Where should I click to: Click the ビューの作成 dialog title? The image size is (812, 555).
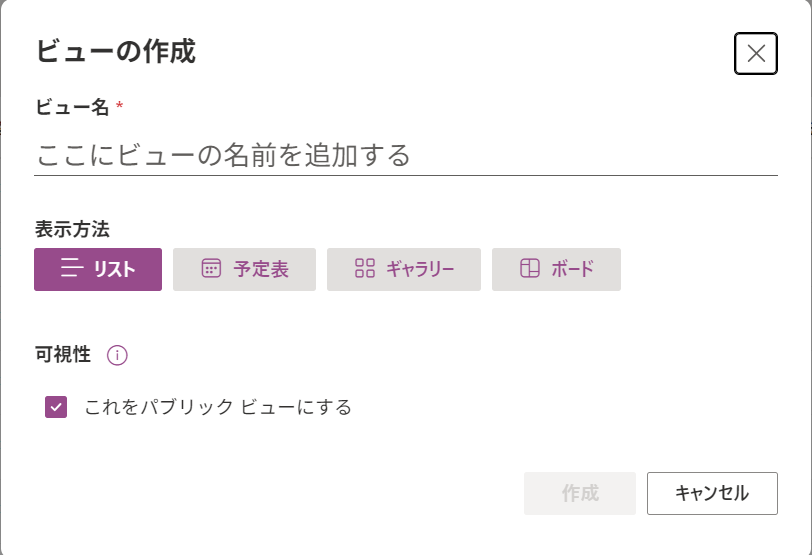point(115,51)
